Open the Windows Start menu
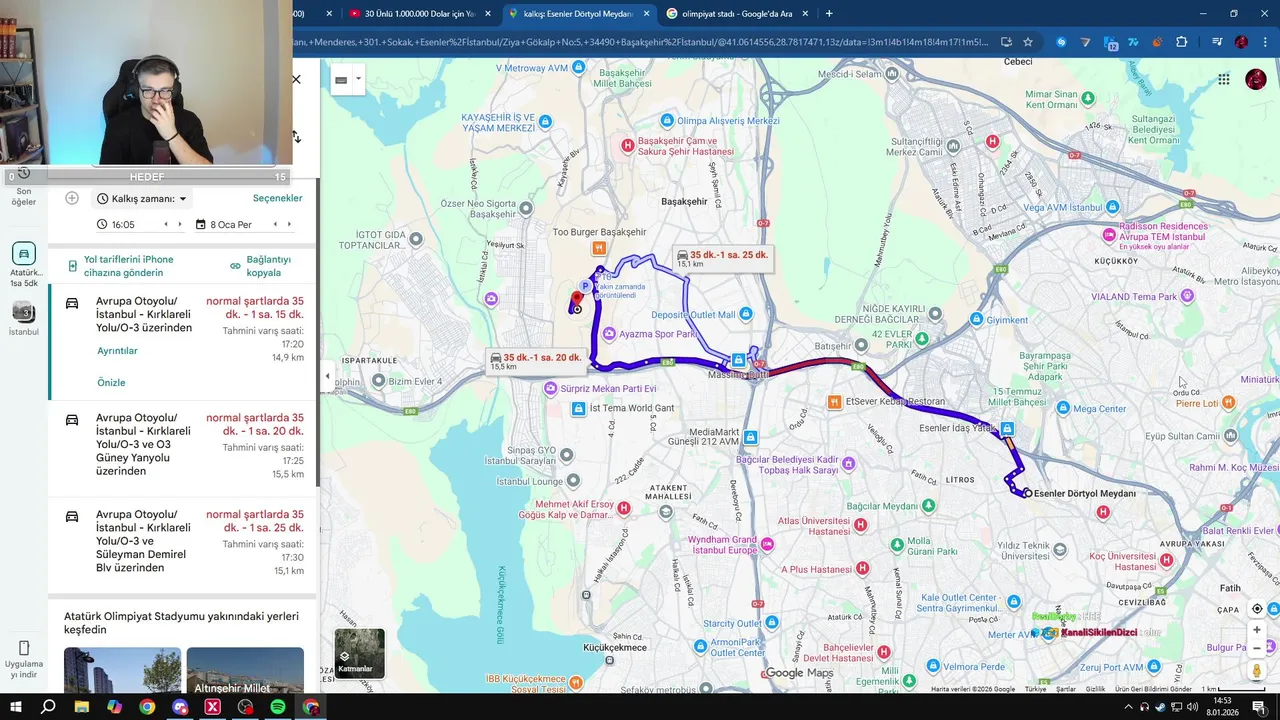The height and width of the screenshot is (720, 1280). [16, 707]
